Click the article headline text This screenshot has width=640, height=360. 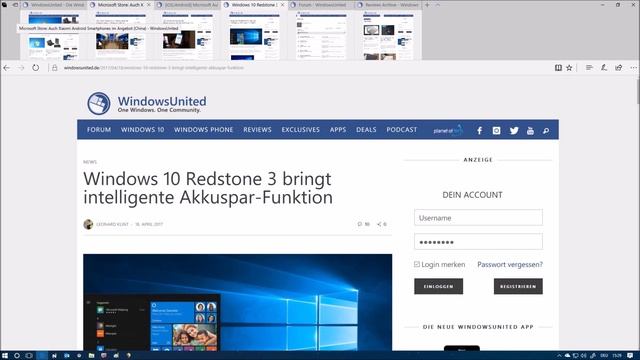(208, 188)
